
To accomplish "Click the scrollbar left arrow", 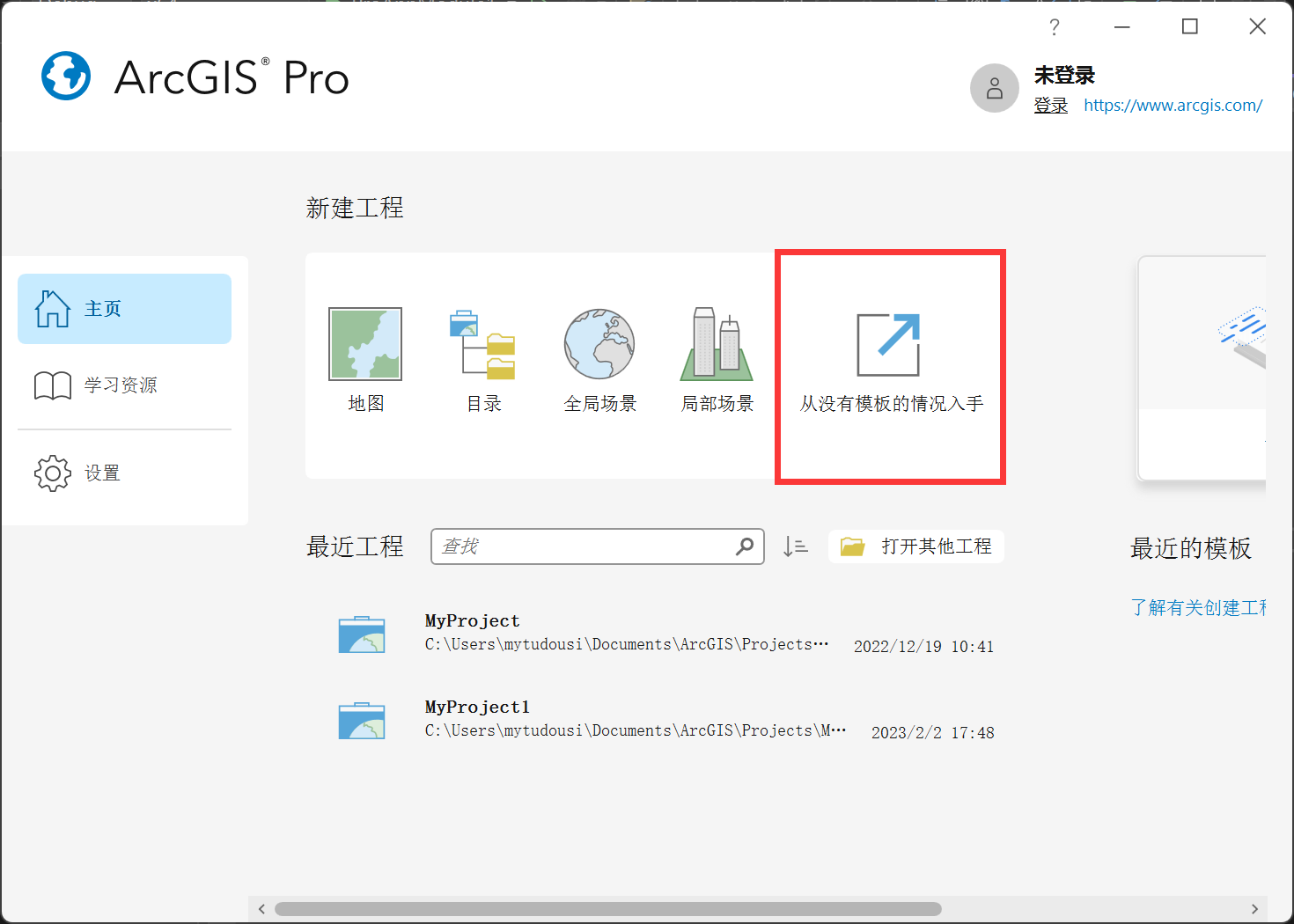I will point(261,909).
